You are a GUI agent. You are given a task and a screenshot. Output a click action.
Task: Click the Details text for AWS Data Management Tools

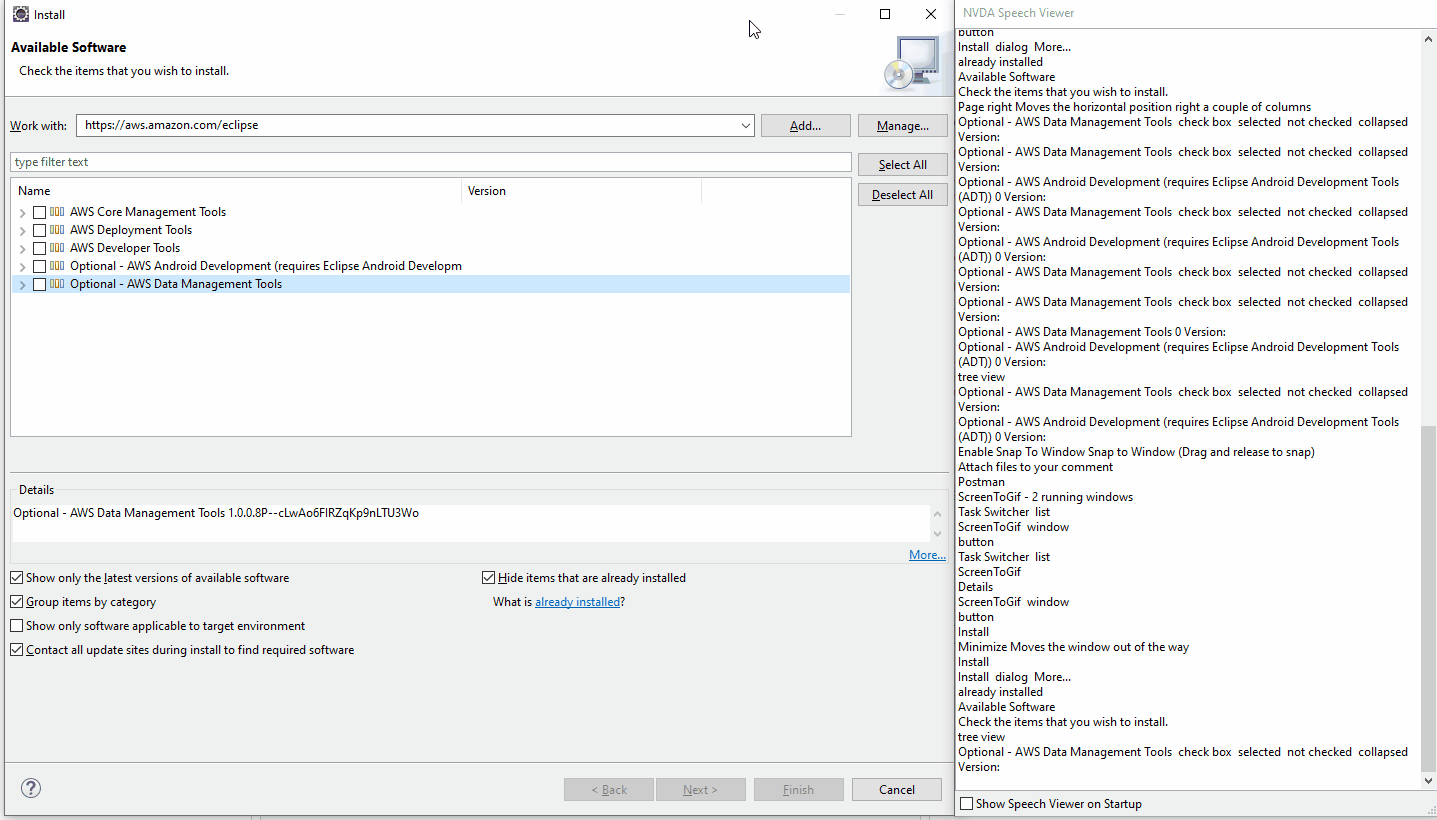click(216, 513)
